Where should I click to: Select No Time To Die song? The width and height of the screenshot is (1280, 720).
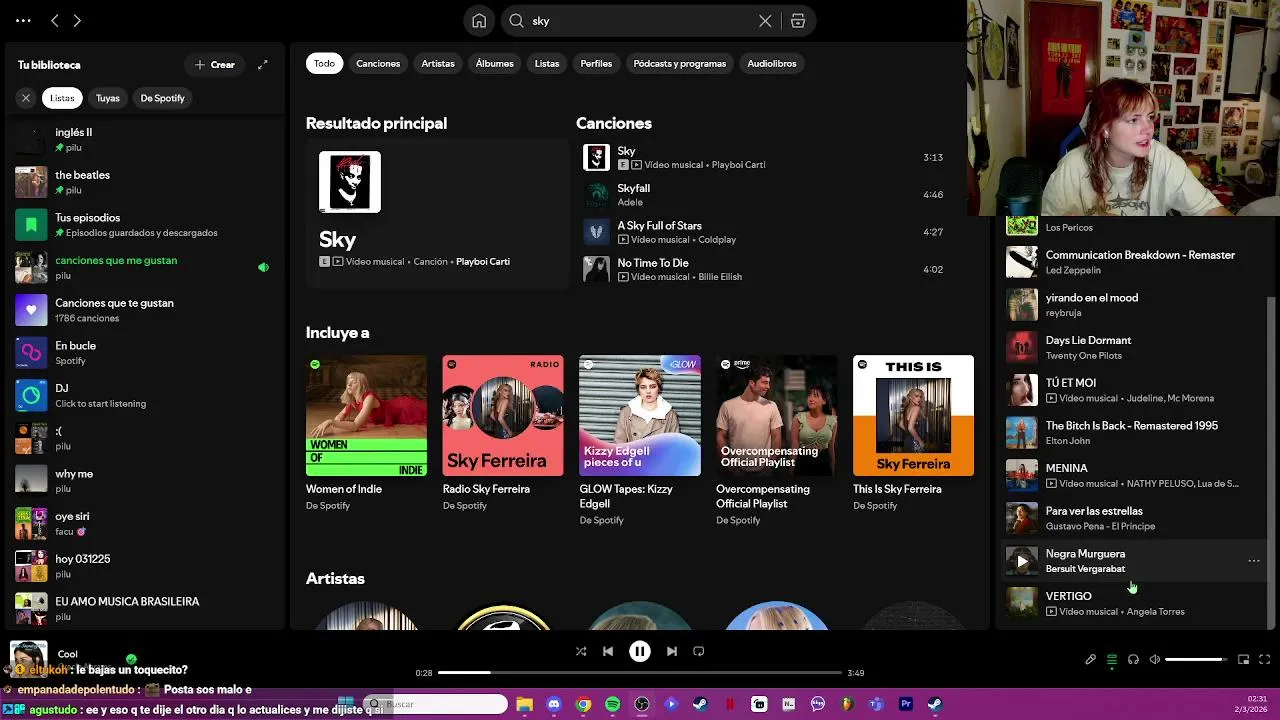765,269
